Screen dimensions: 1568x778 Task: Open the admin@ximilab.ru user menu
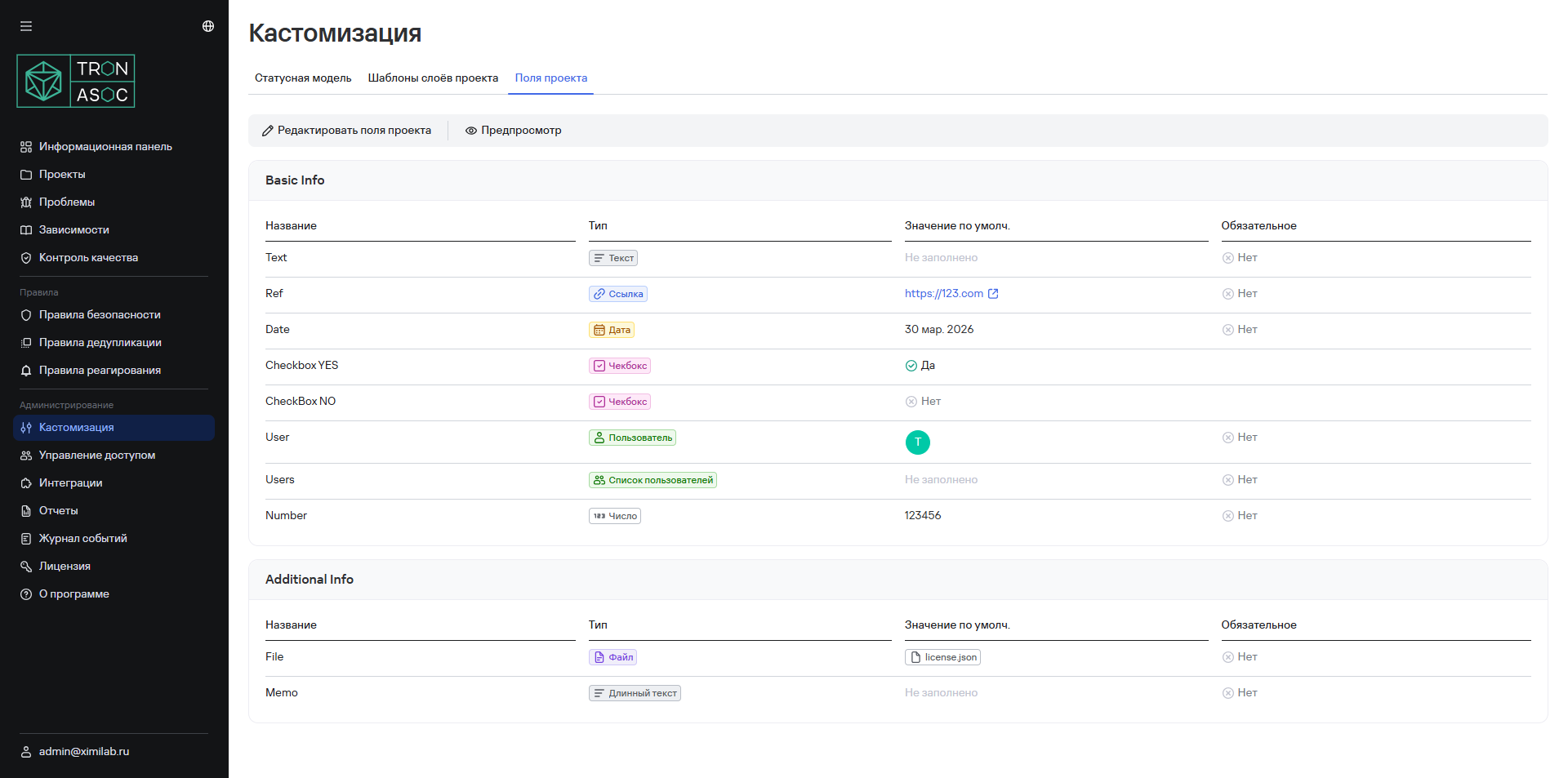(x=83, y=752)
